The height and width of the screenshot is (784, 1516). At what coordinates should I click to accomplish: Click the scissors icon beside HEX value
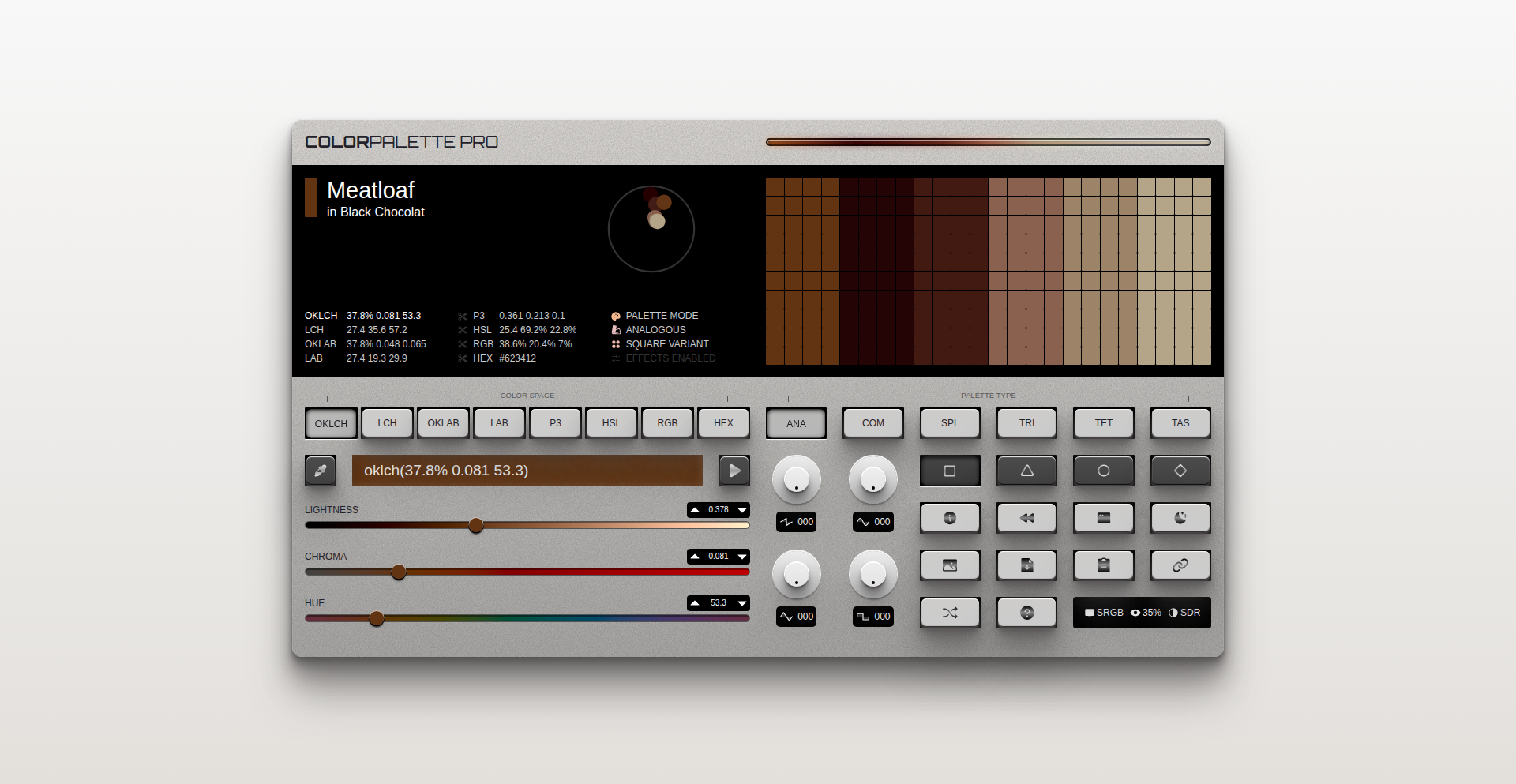[463, 358]
